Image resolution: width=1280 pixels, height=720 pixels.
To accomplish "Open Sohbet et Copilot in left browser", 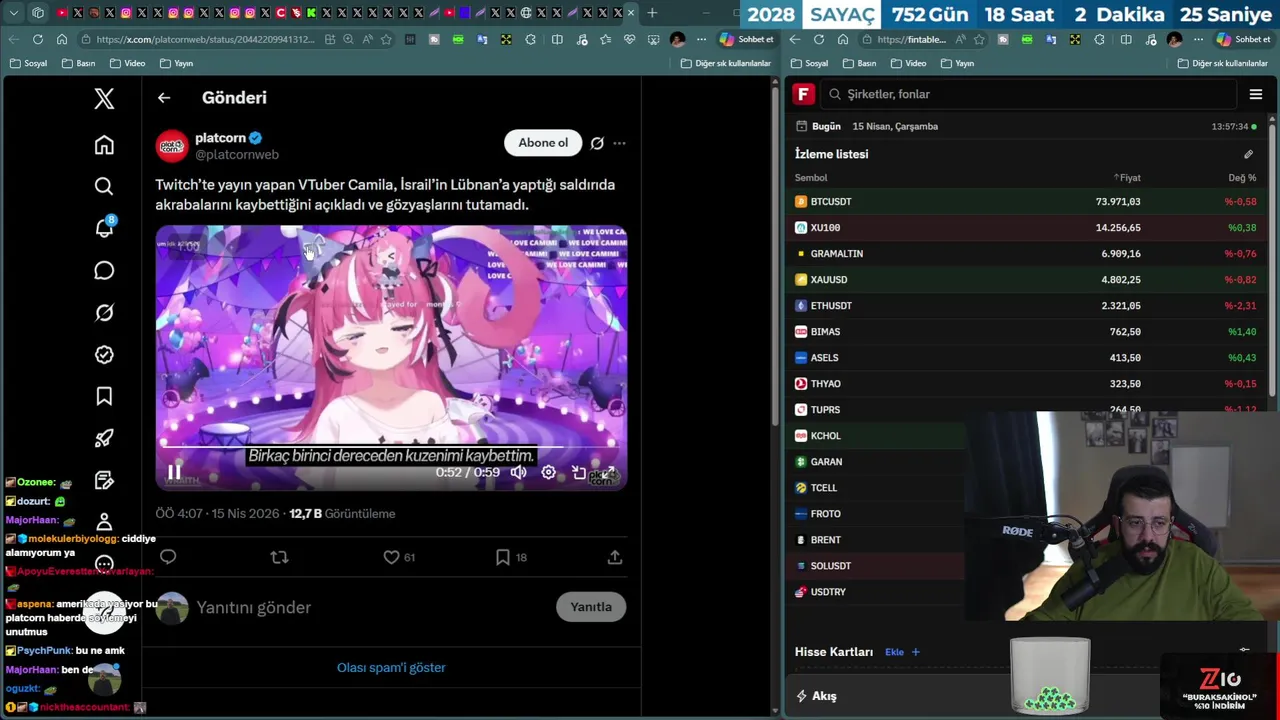I will [x=746, y=39].
